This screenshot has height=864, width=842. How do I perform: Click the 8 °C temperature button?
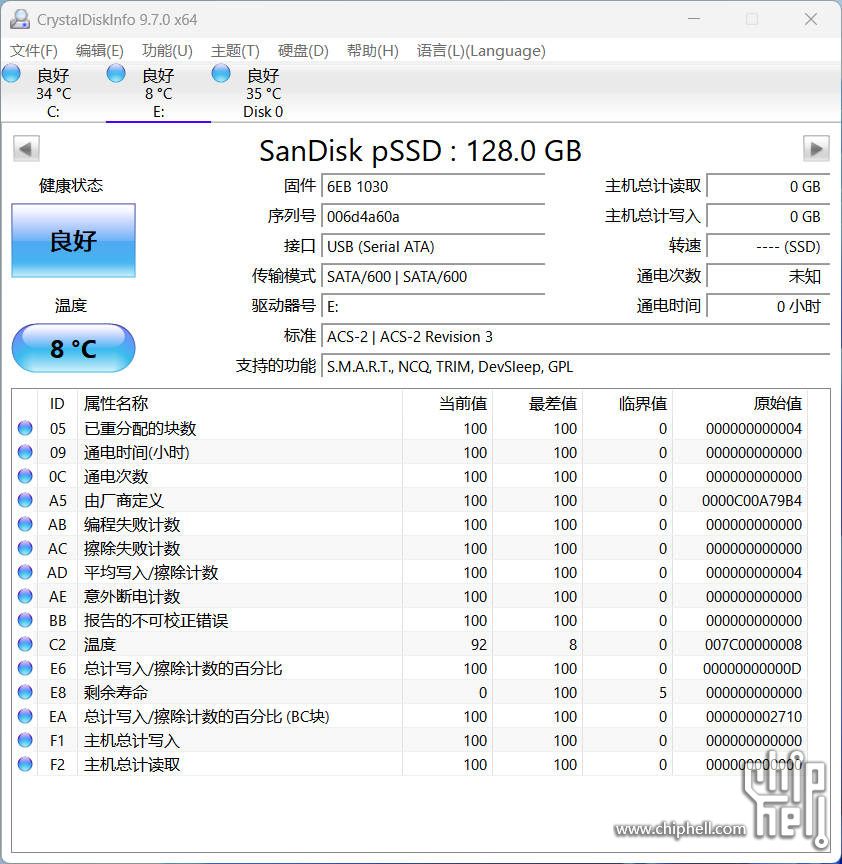(73, 348)
